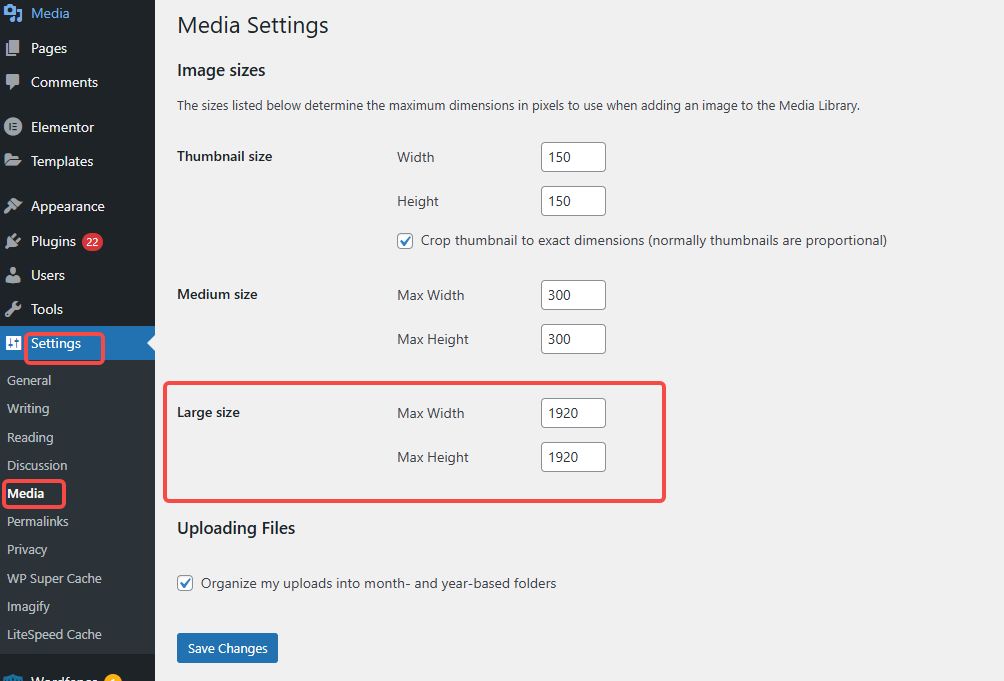Open the Settings menu in sidebar
Image resolution: width=1004 pixels, height=681 pixels.
pyautogui.click(x=56, y=344)
